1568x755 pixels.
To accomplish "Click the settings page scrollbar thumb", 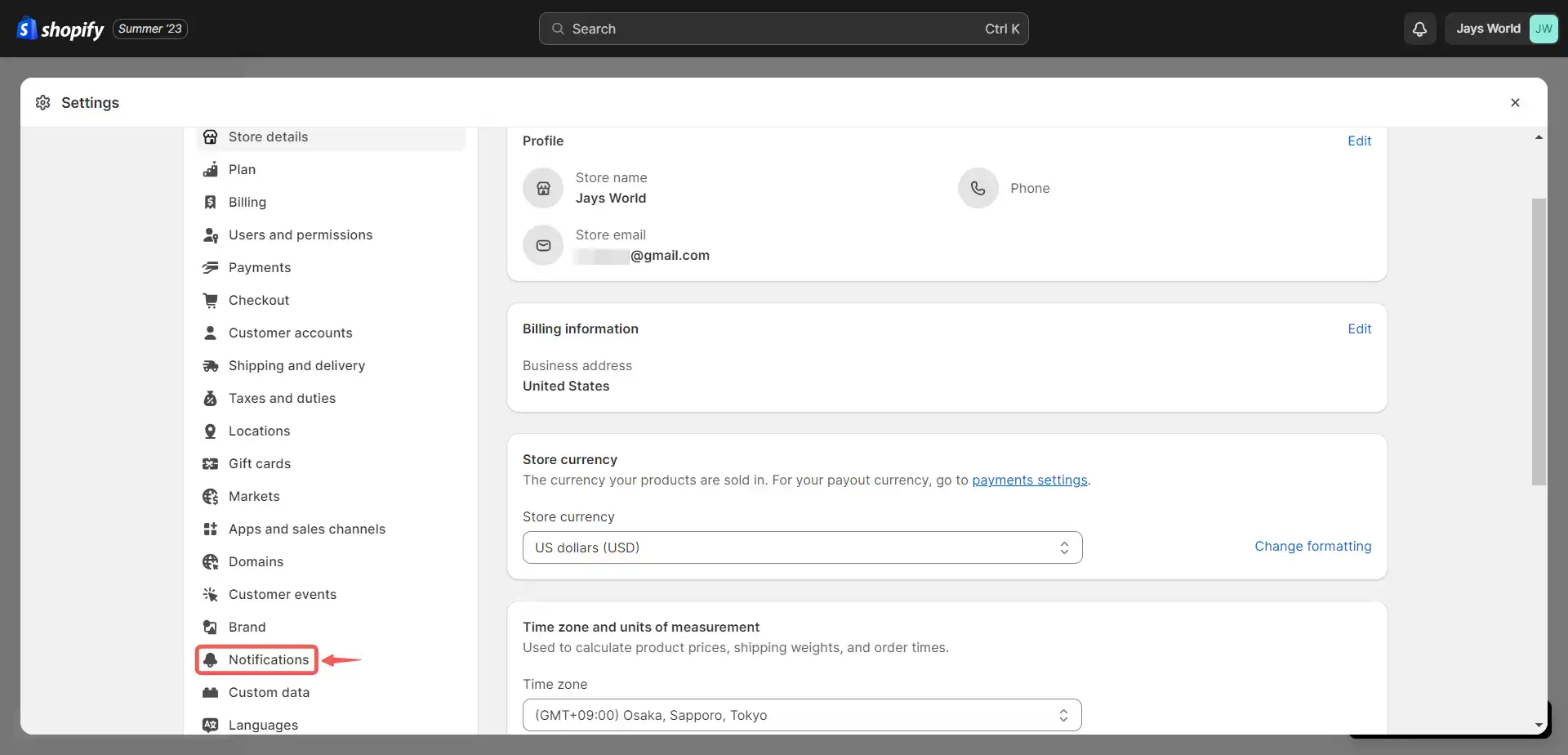I will [x=1539, y=342].
